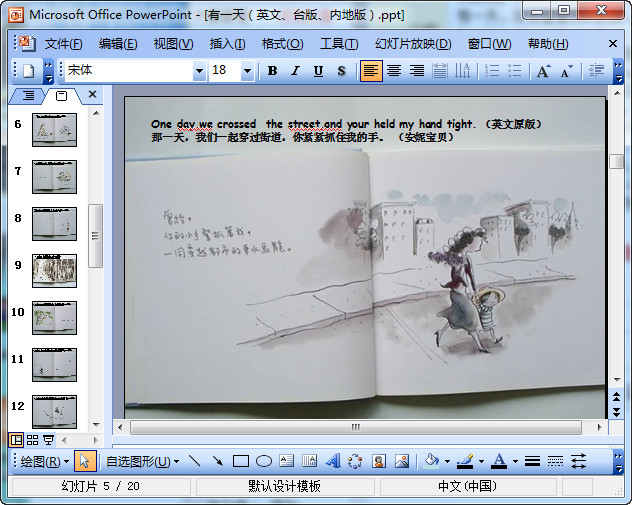Open the 工具(T) menu

click(x=339, y=44)
